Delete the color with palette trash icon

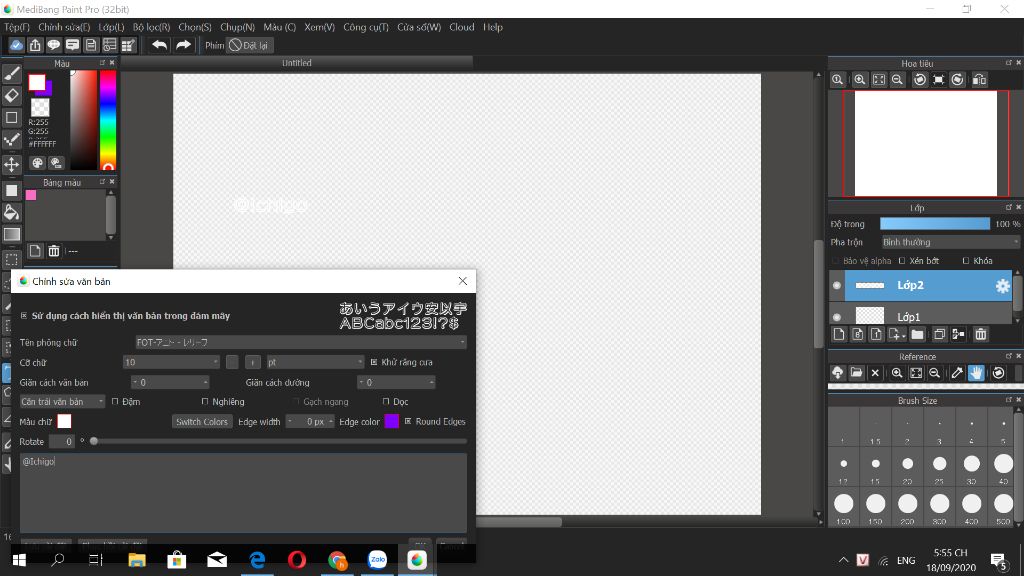(x=54, y=251)
